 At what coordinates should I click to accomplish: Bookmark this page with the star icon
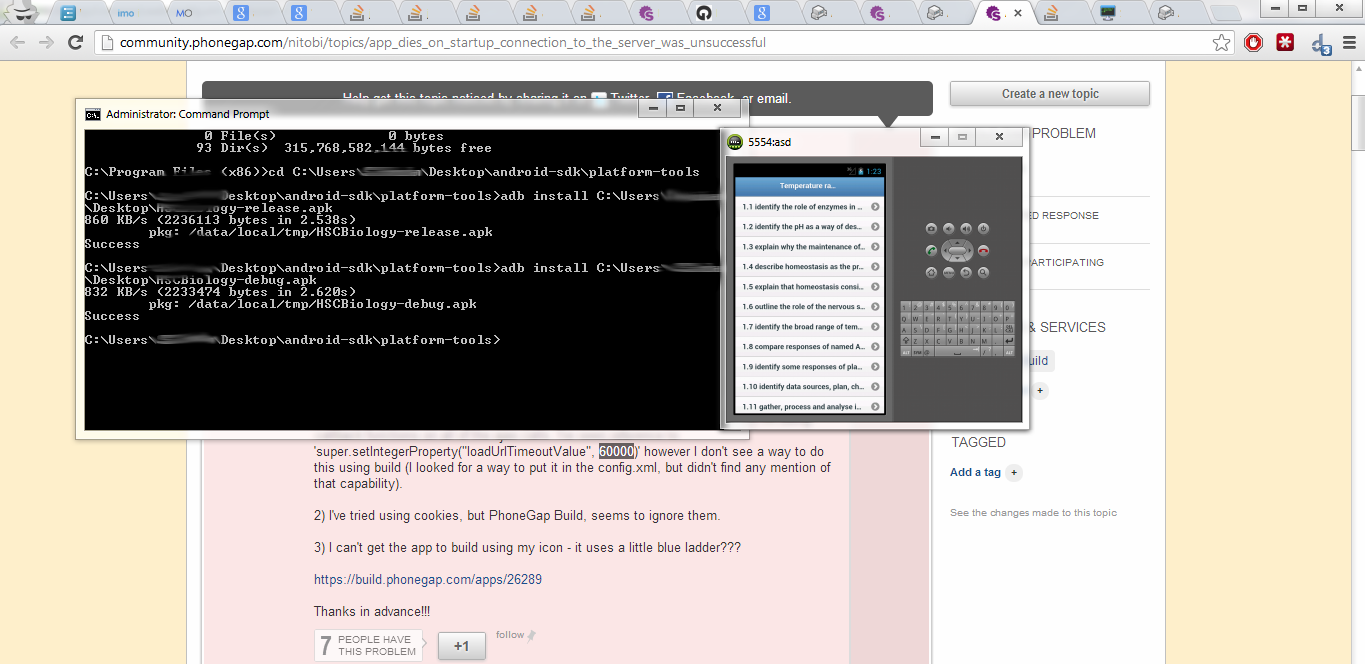tap(1221, 43)
